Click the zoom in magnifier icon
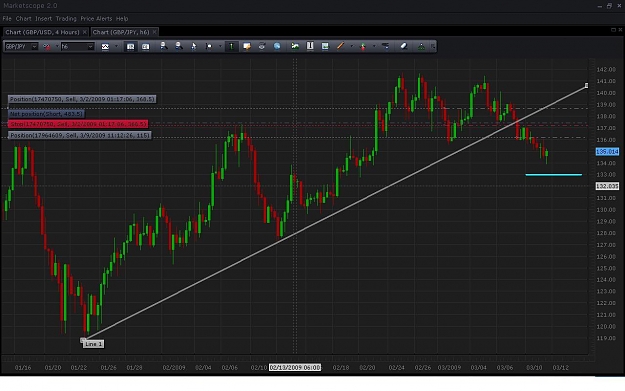 163,46
